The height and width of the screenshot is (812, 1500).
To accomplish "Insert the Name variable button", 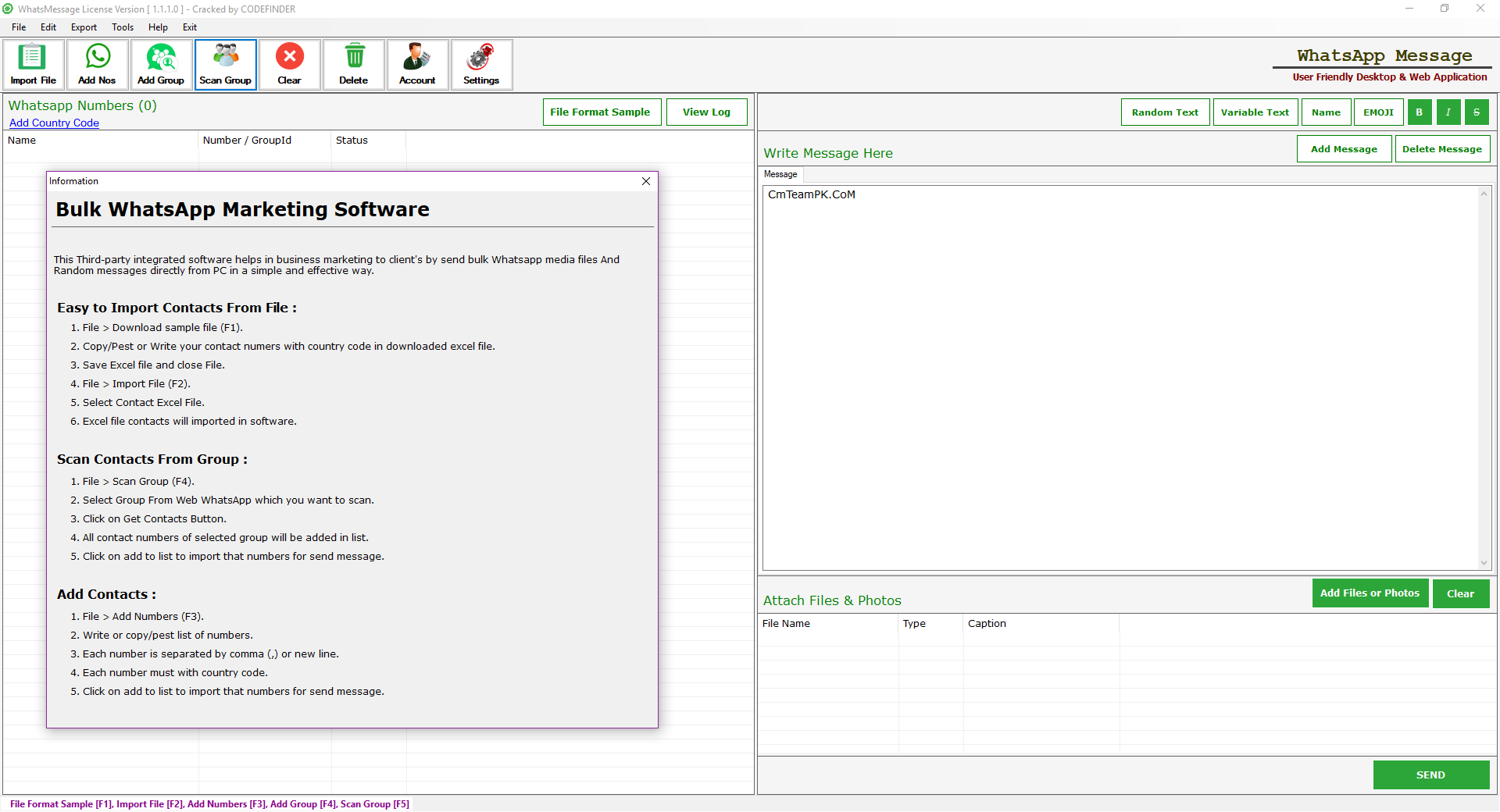I will [1326, 112].
